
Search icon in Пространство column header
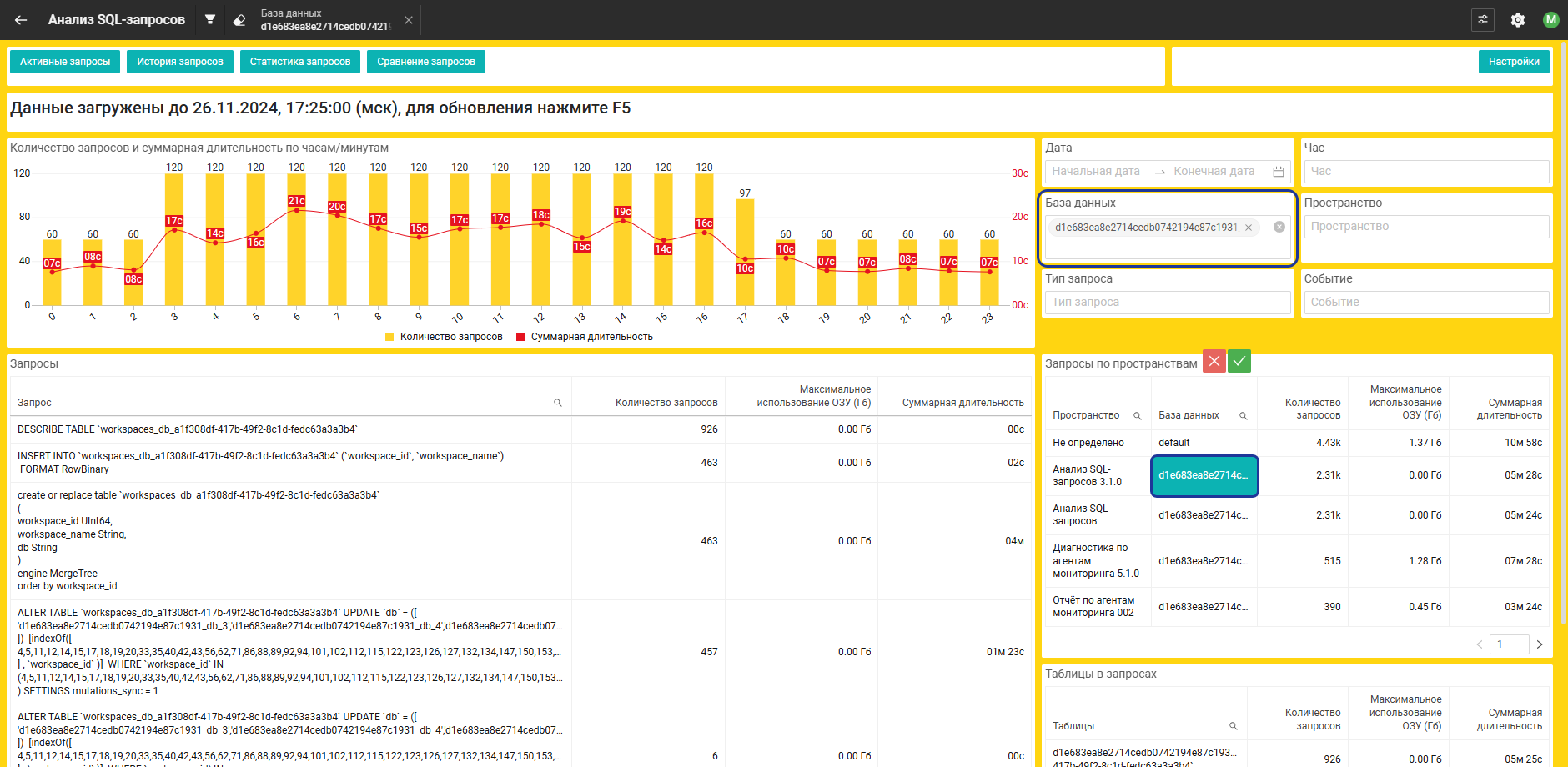pos(1137,416)
